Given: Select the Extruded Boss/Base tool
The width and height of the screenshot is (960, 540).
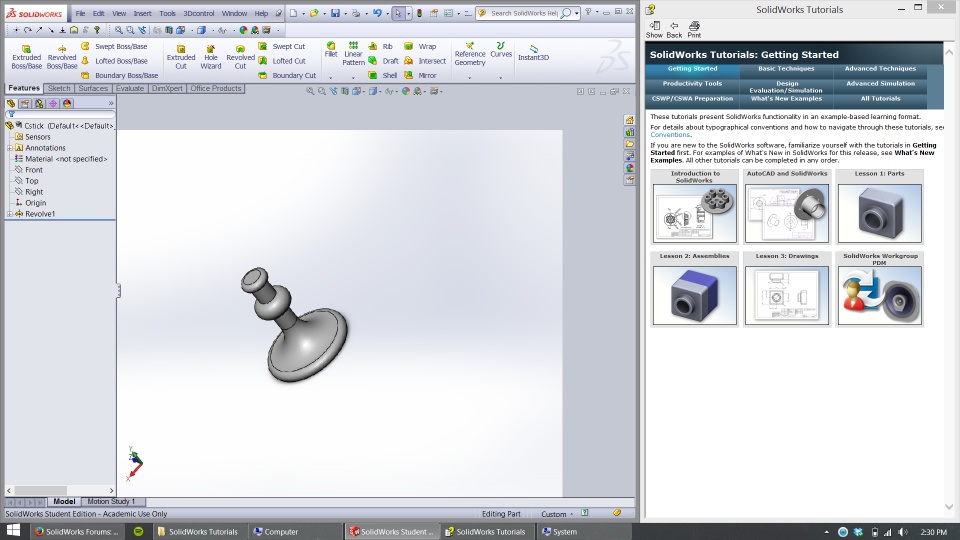Looking at the screenshot, I should pyautogui.click(x=26, y=57).
